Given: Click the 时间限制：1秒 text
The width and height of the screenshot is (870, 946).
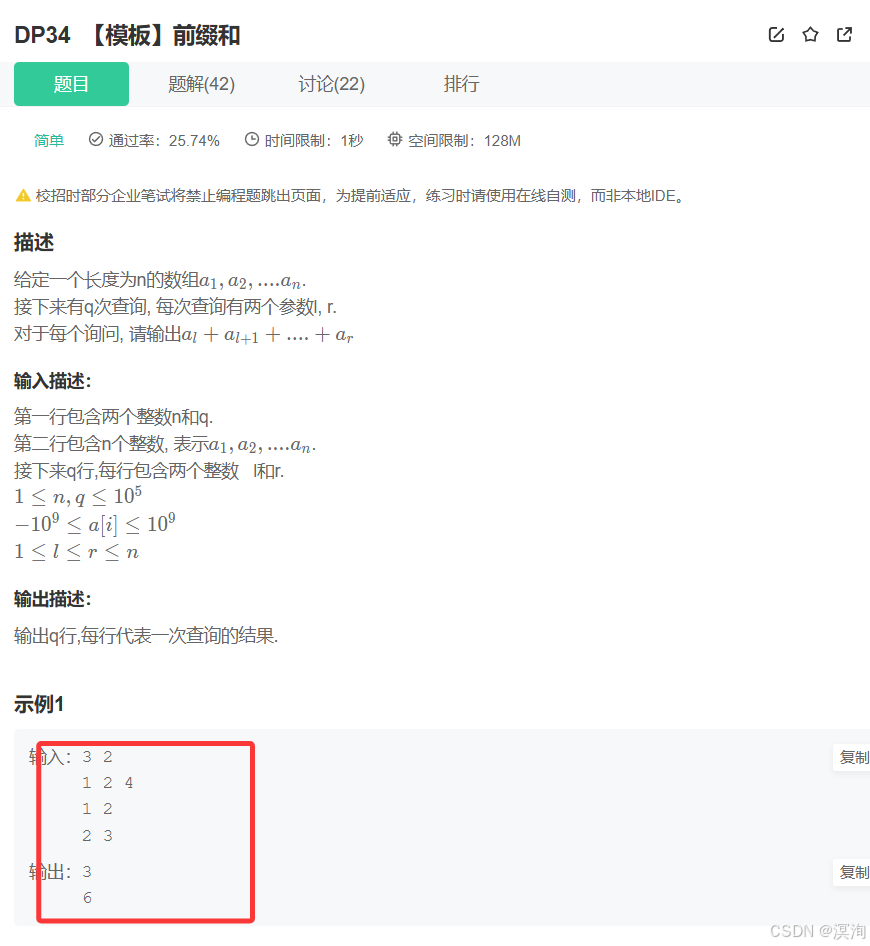Looking at the screenshot, I should [x=314, y=141].
